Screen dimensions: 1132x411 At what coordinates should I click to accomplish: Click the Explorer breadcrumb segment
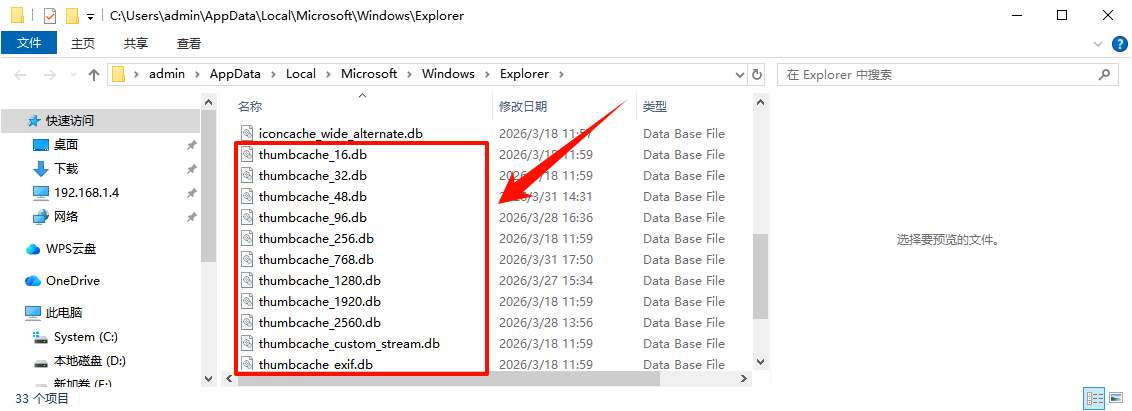524,74
